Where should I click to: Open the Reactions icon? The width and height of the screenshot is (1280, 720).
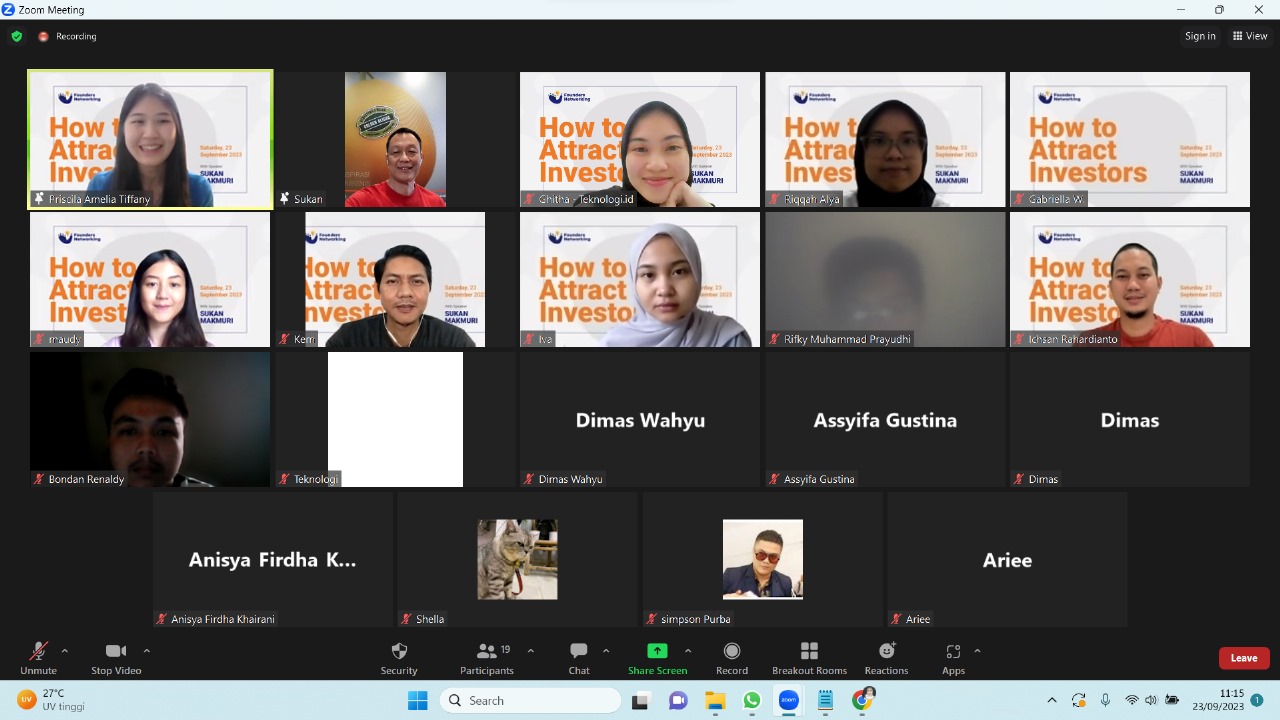tap(886, 651)
